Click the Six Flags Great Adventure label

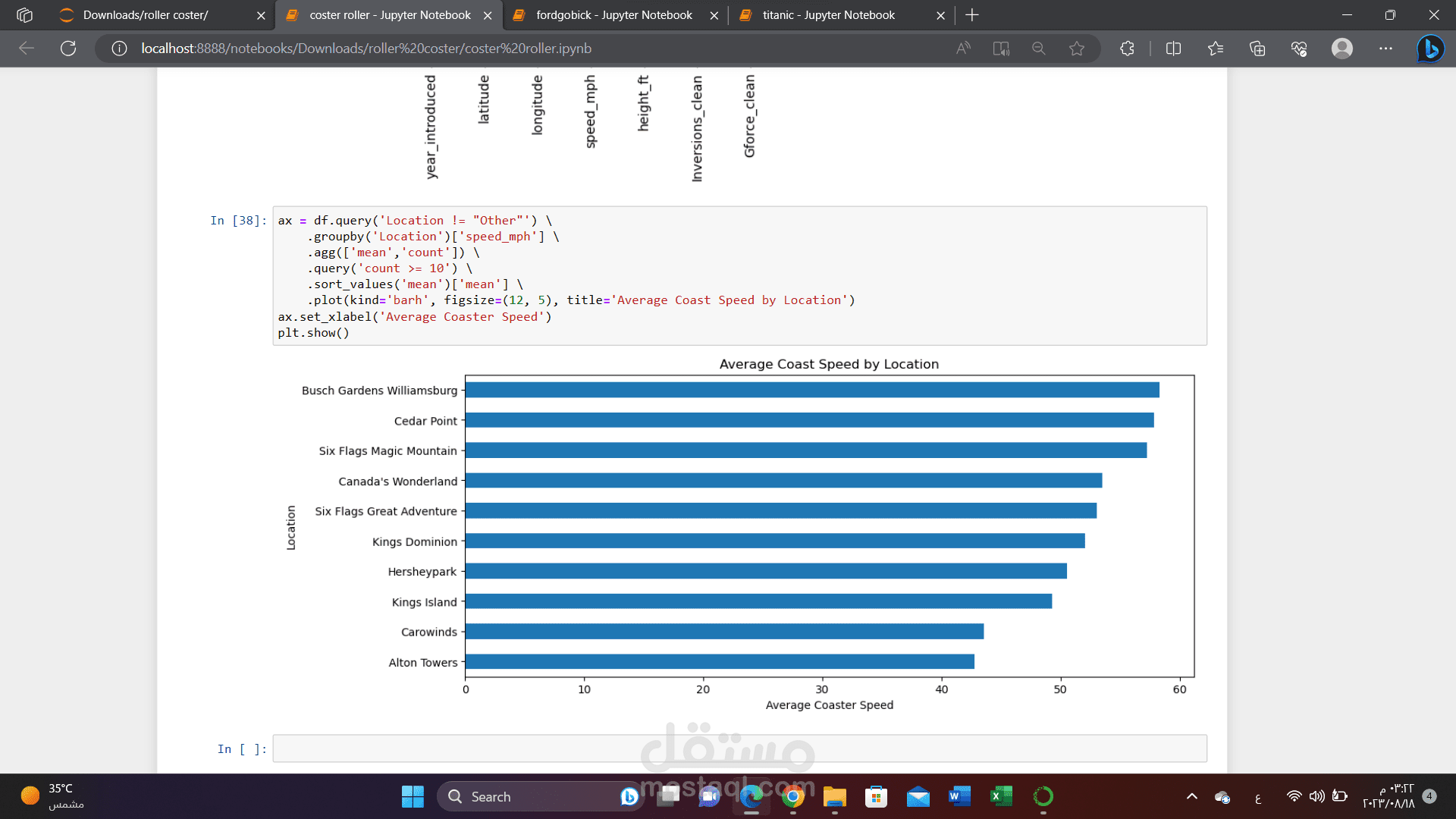pos(385,512)
